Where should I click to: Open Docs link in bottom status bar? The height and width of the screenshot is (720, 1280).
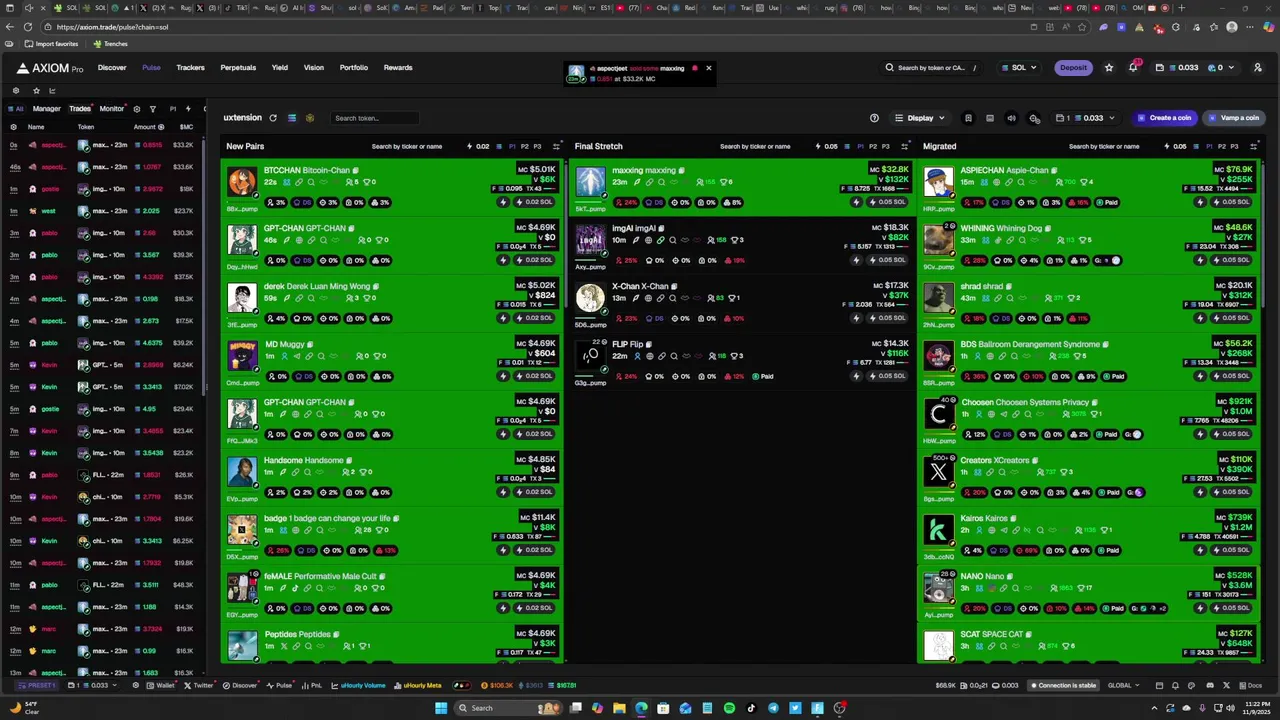1252,686
